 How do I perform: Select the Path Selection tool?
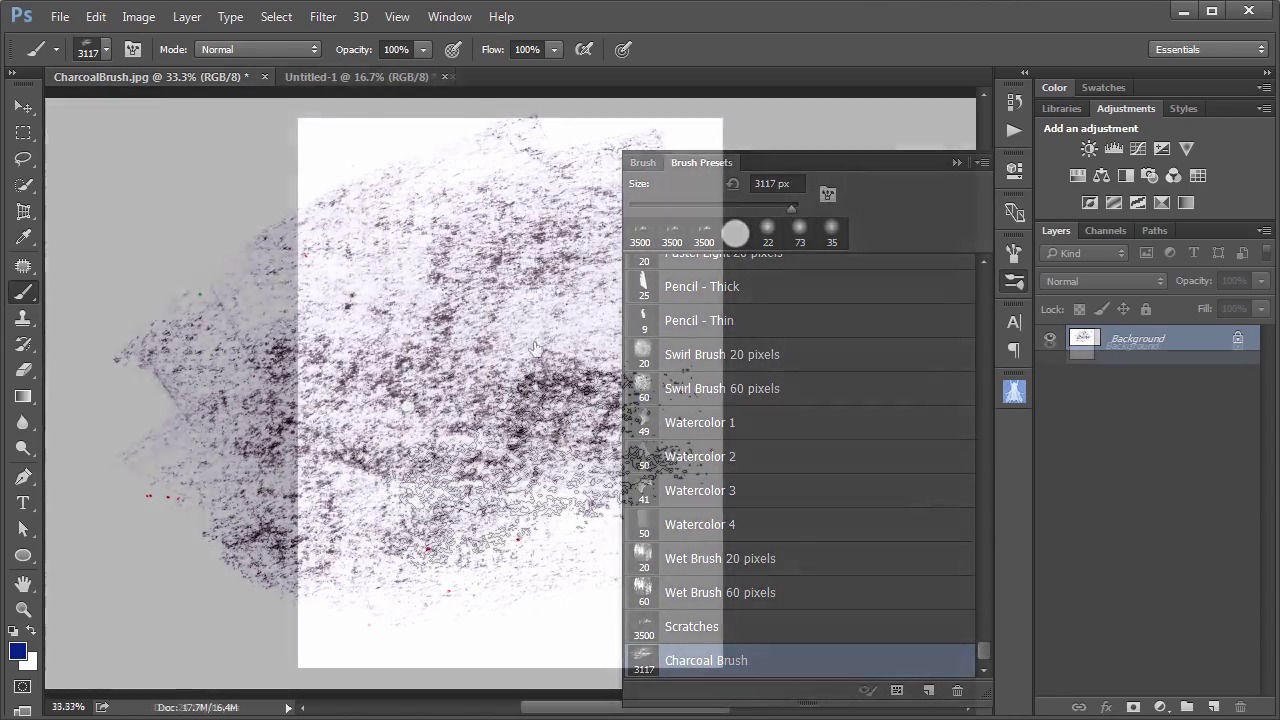[23, 529]
